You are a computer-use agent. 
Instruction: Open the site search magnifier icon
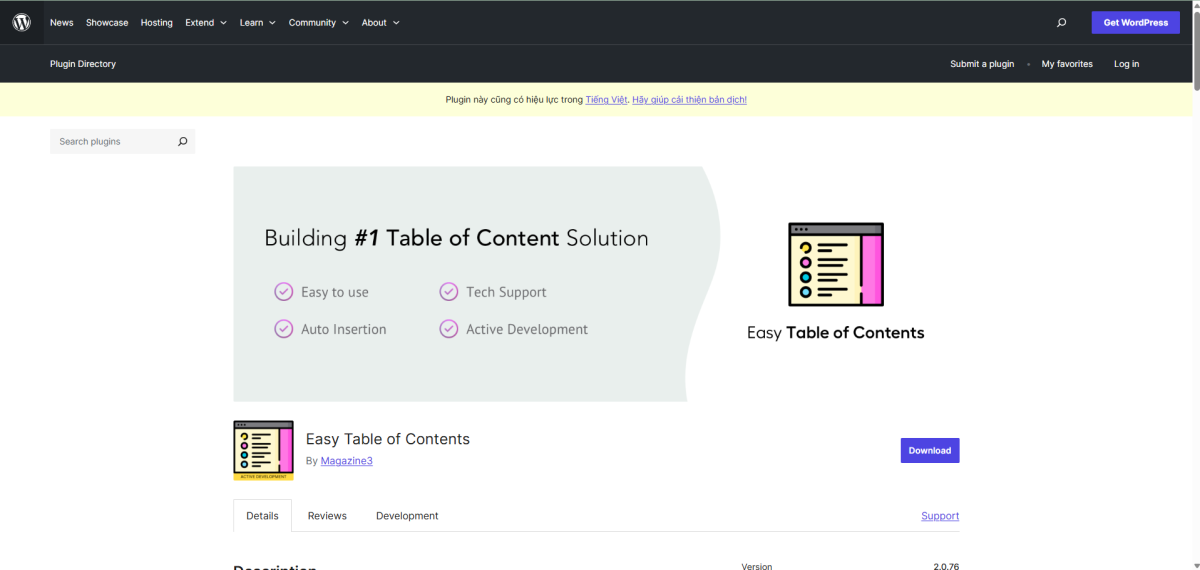[1061, 22]
